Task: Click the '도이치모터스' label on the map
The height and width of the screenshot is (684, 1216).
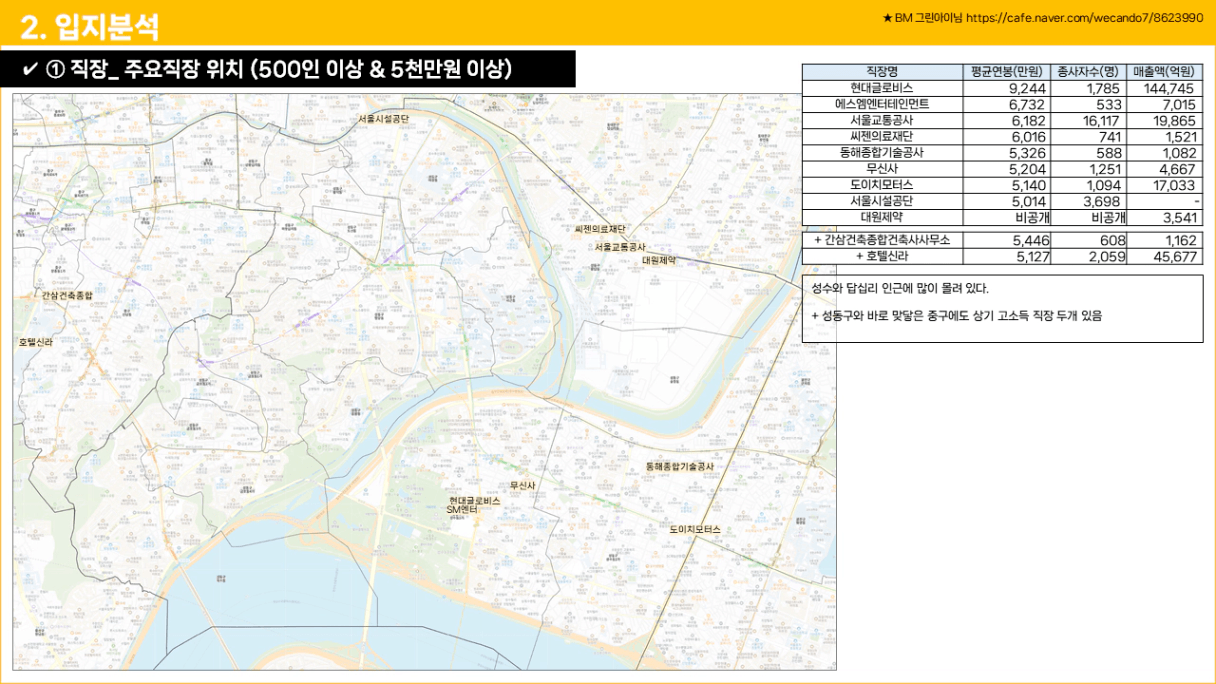Action: pyautogui.click(x=695, y=529)
